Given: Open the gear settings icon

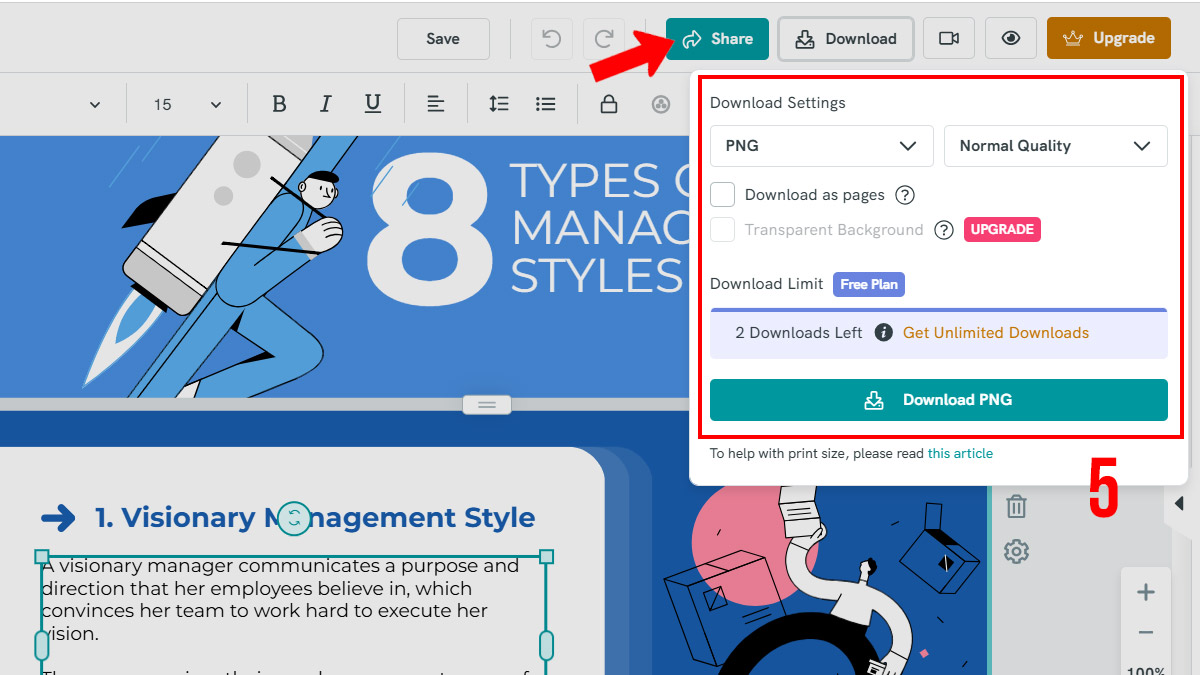Looking at the screenshot, I should (x=1016, y=551).
